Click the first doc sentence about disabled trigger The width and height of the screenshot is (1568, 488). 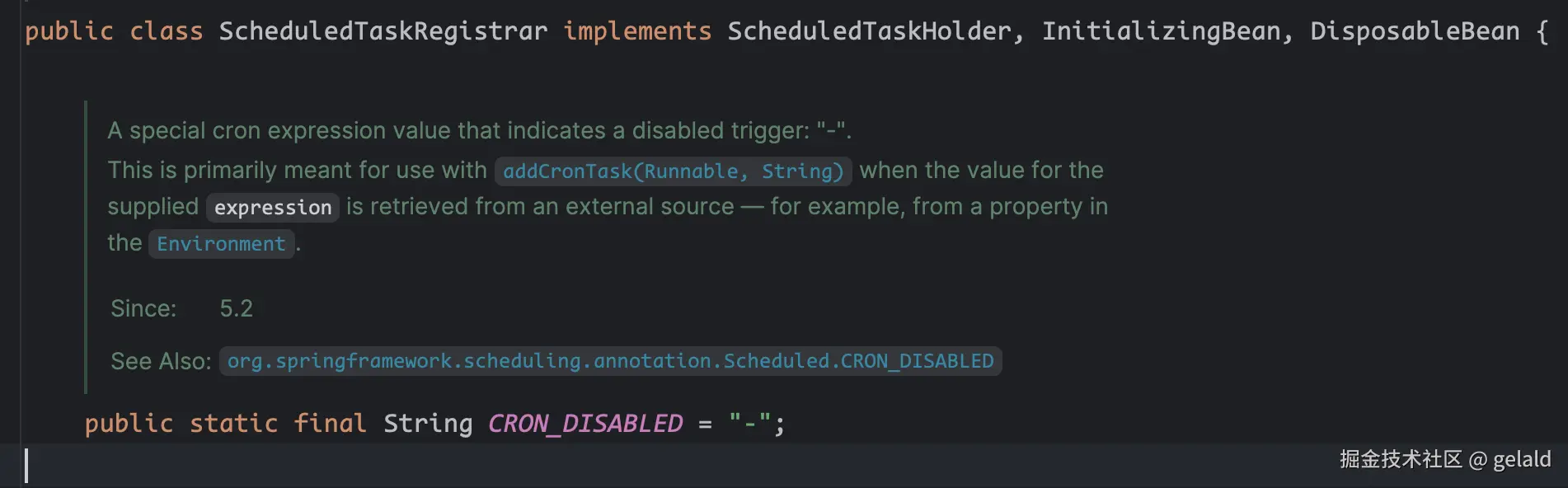pos(478,131)
